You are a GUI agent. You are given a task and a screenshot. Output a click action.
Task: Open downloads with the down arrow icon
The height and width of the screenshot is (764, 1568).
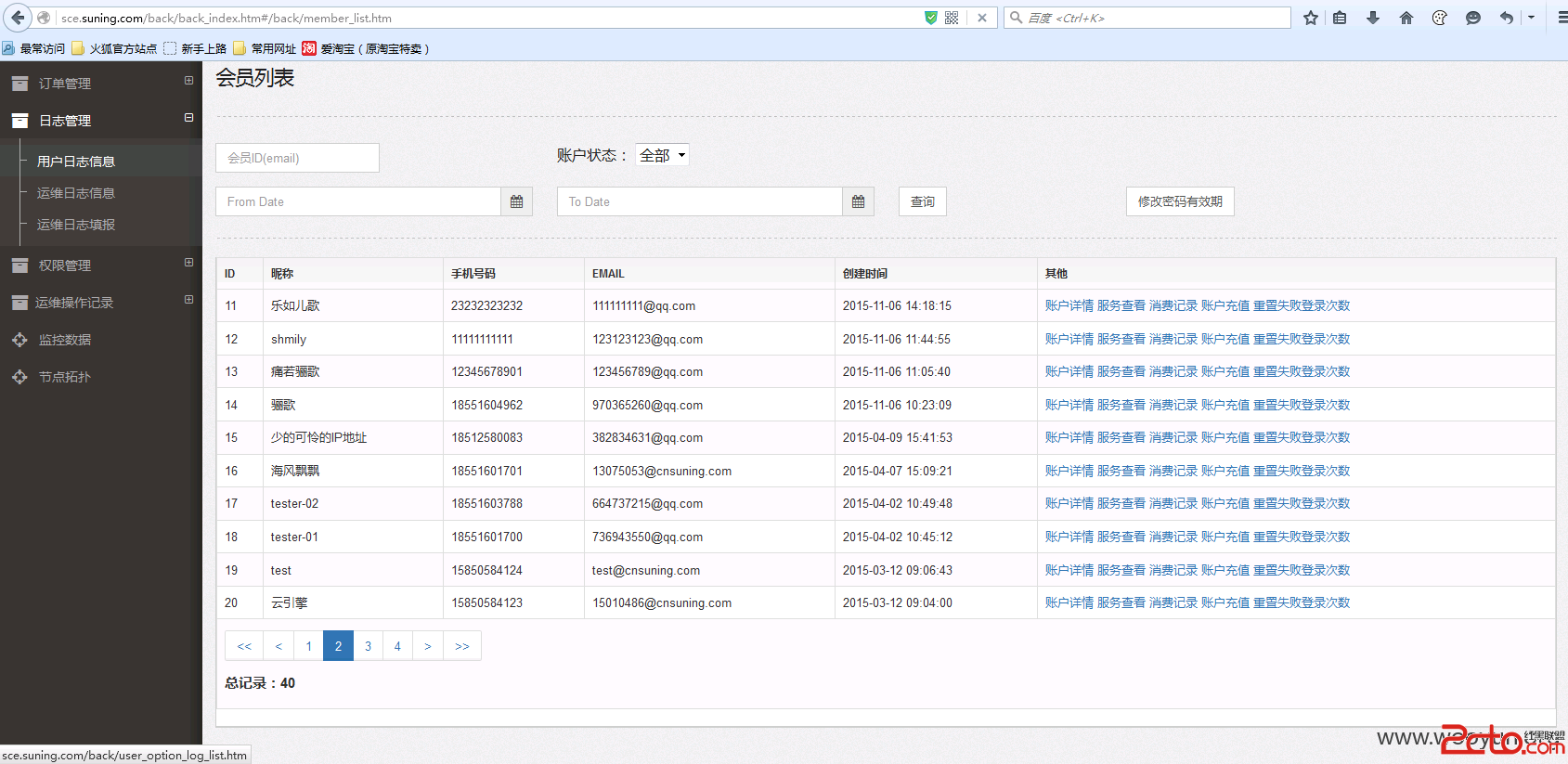coord(1373,18)
